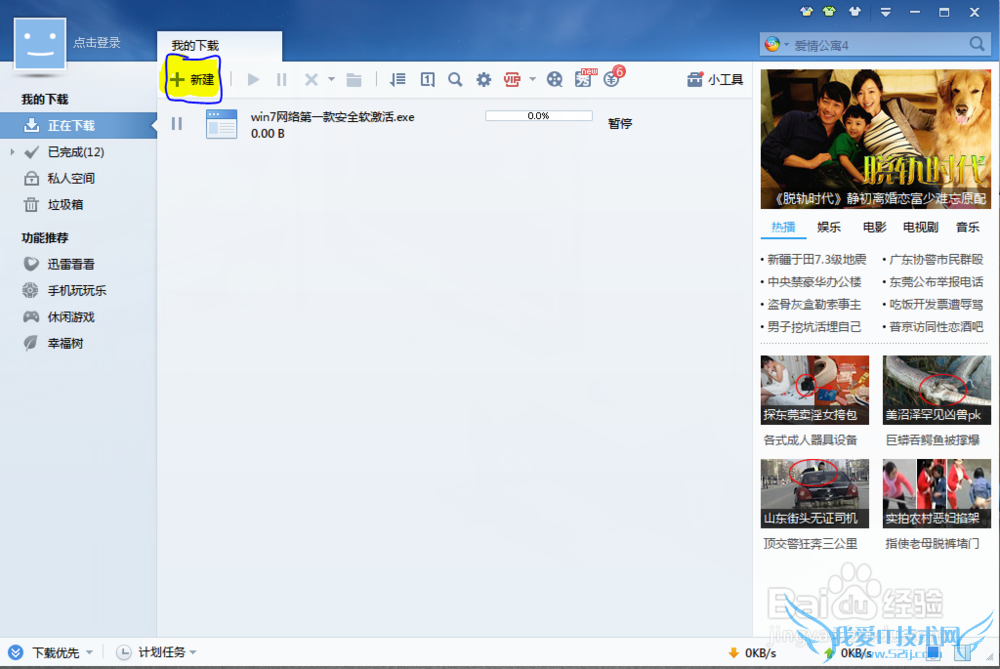Expand the 已完成 tree arrow
1000x669 pixels.
pos(12,152)
